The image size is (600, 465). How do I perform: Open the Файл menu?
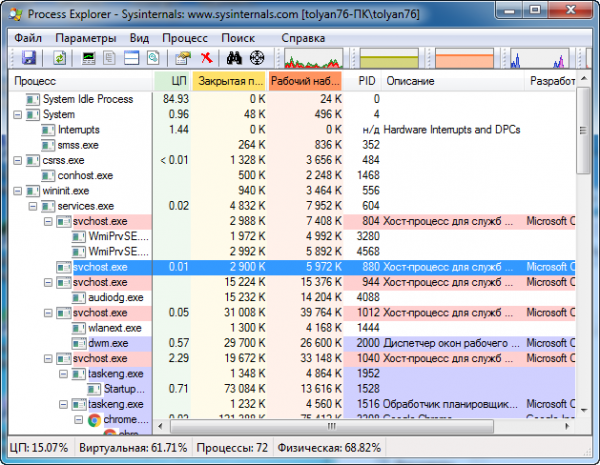point(28,38)
